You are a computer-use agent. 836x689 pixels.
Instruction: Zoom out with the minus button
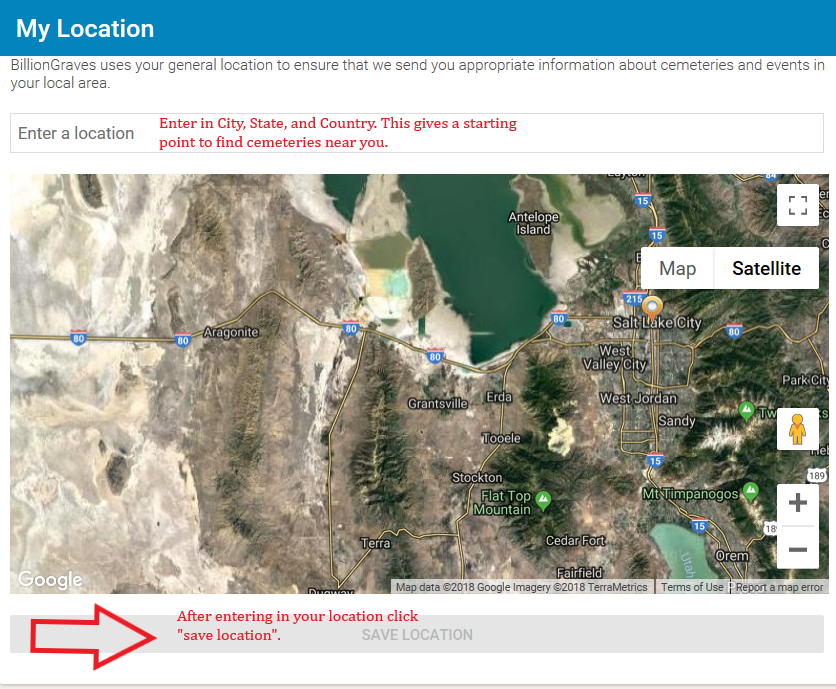[x=798, y=549]
